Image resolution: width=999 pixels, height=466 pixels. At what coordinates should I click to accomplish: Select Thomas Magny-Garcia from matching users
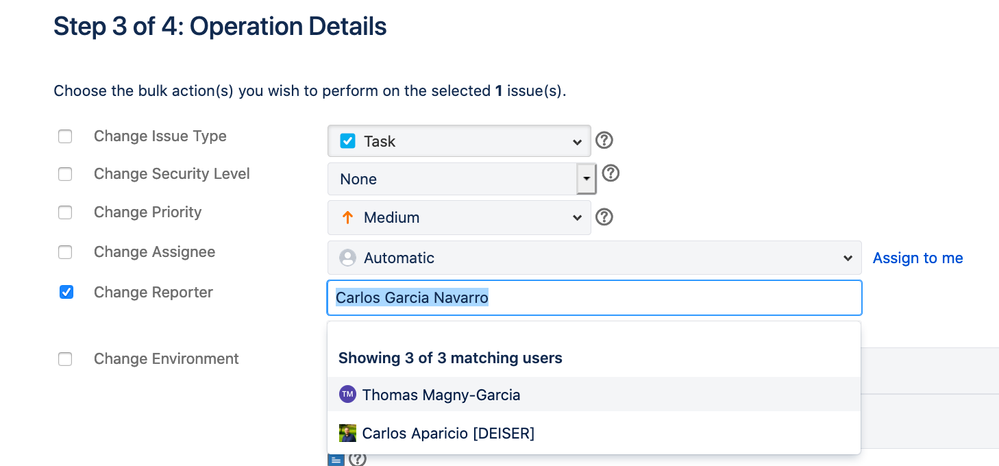point(441,395)
